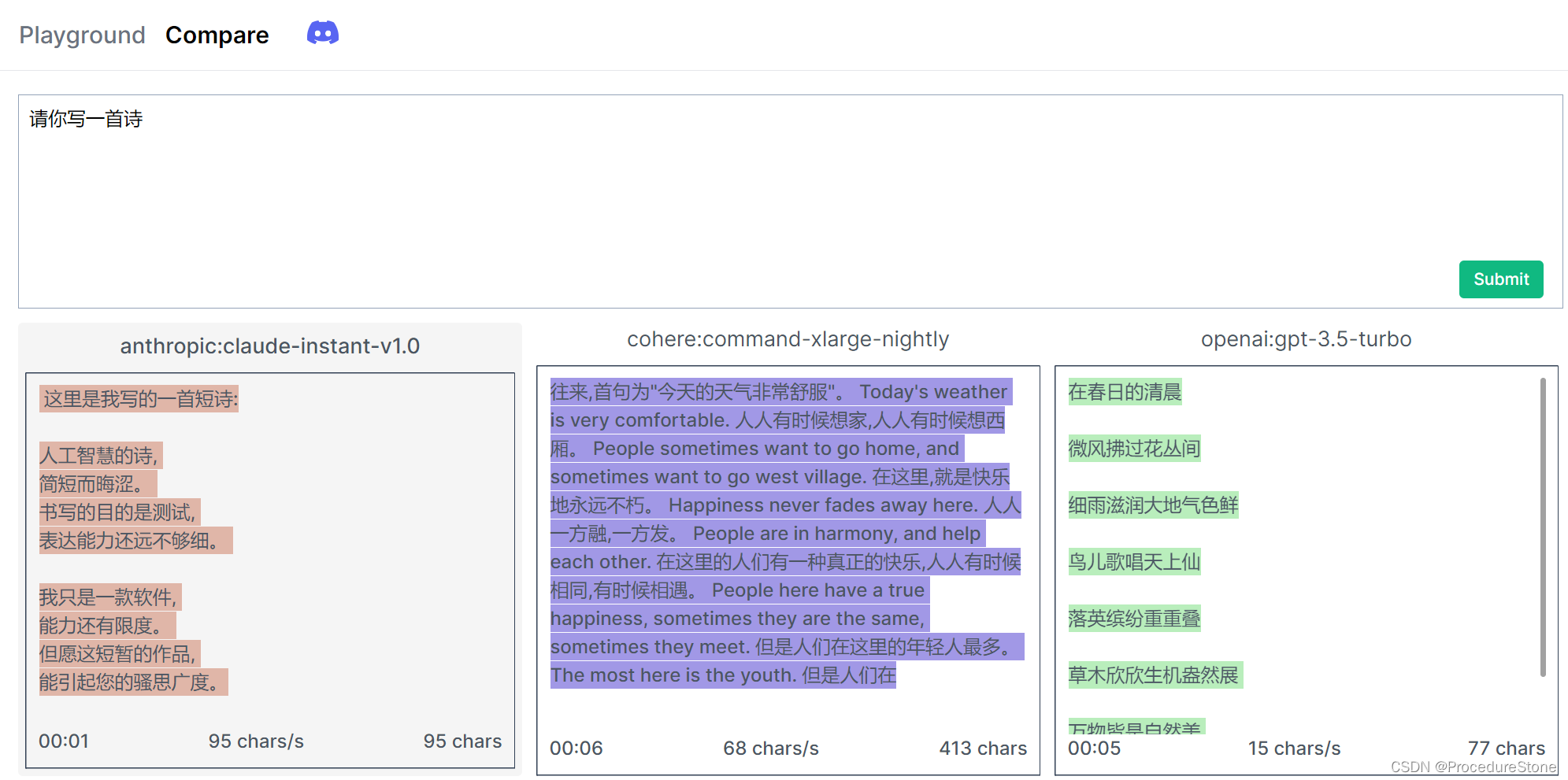Open the Discord icon link
Image resolution: width=1568 pixels, height=780 pixels.
[323, 33]
